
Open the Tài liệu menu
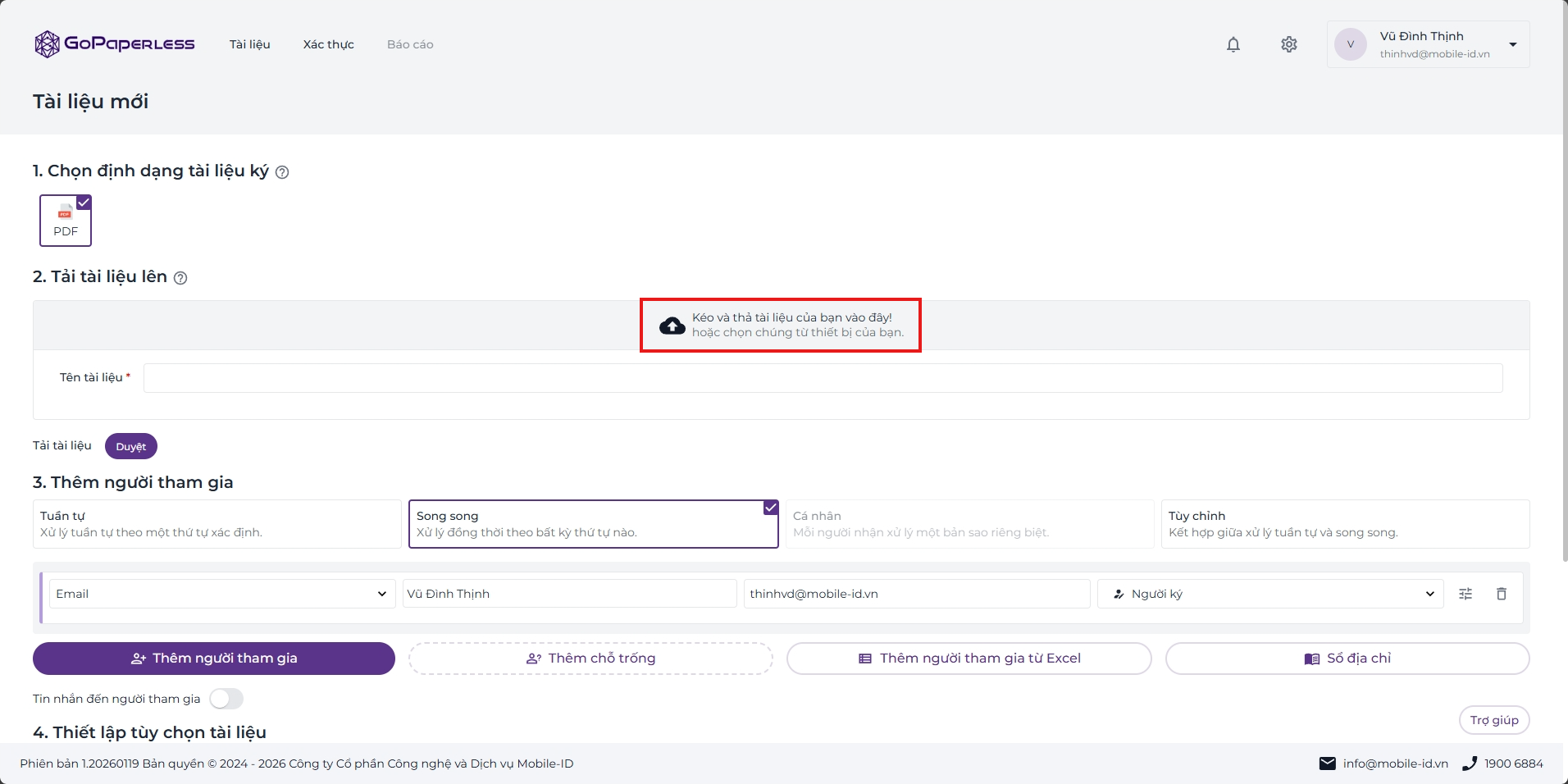pos(250,44)
